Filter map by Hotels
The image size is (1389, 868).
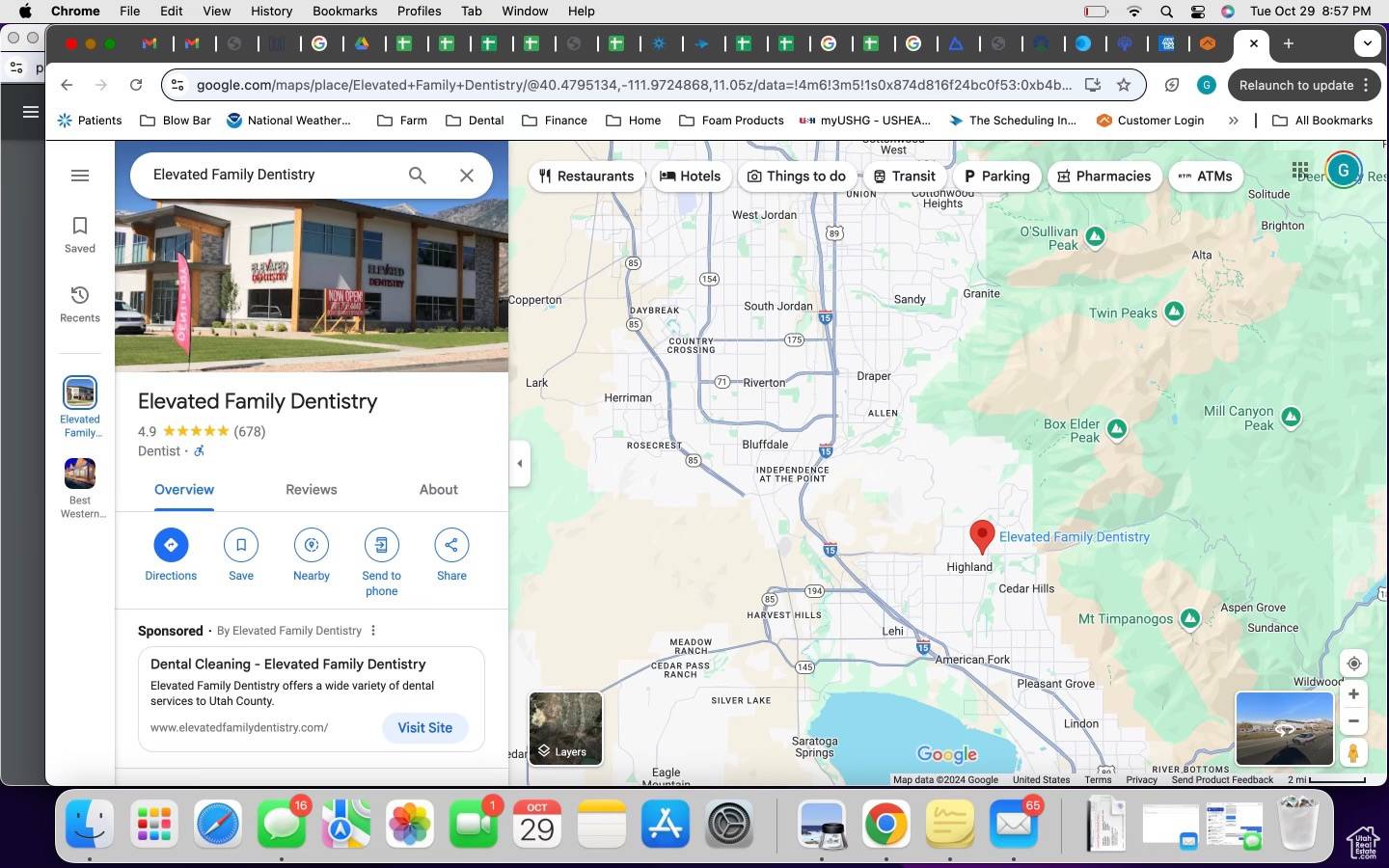coord(690,176)
